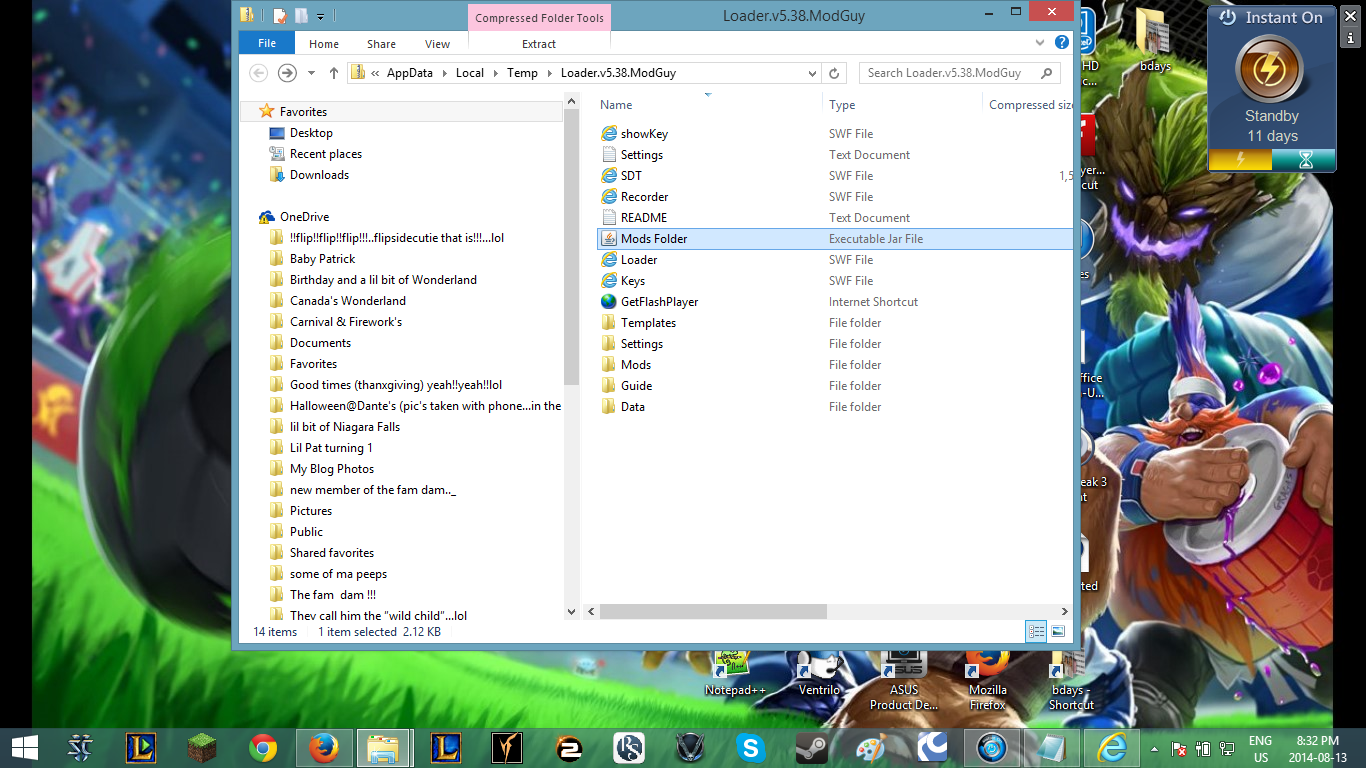This screenshot has height=768, width=1366.
Task: Click the horizontal scrollbar in the file list
Action: click(713, 611)
